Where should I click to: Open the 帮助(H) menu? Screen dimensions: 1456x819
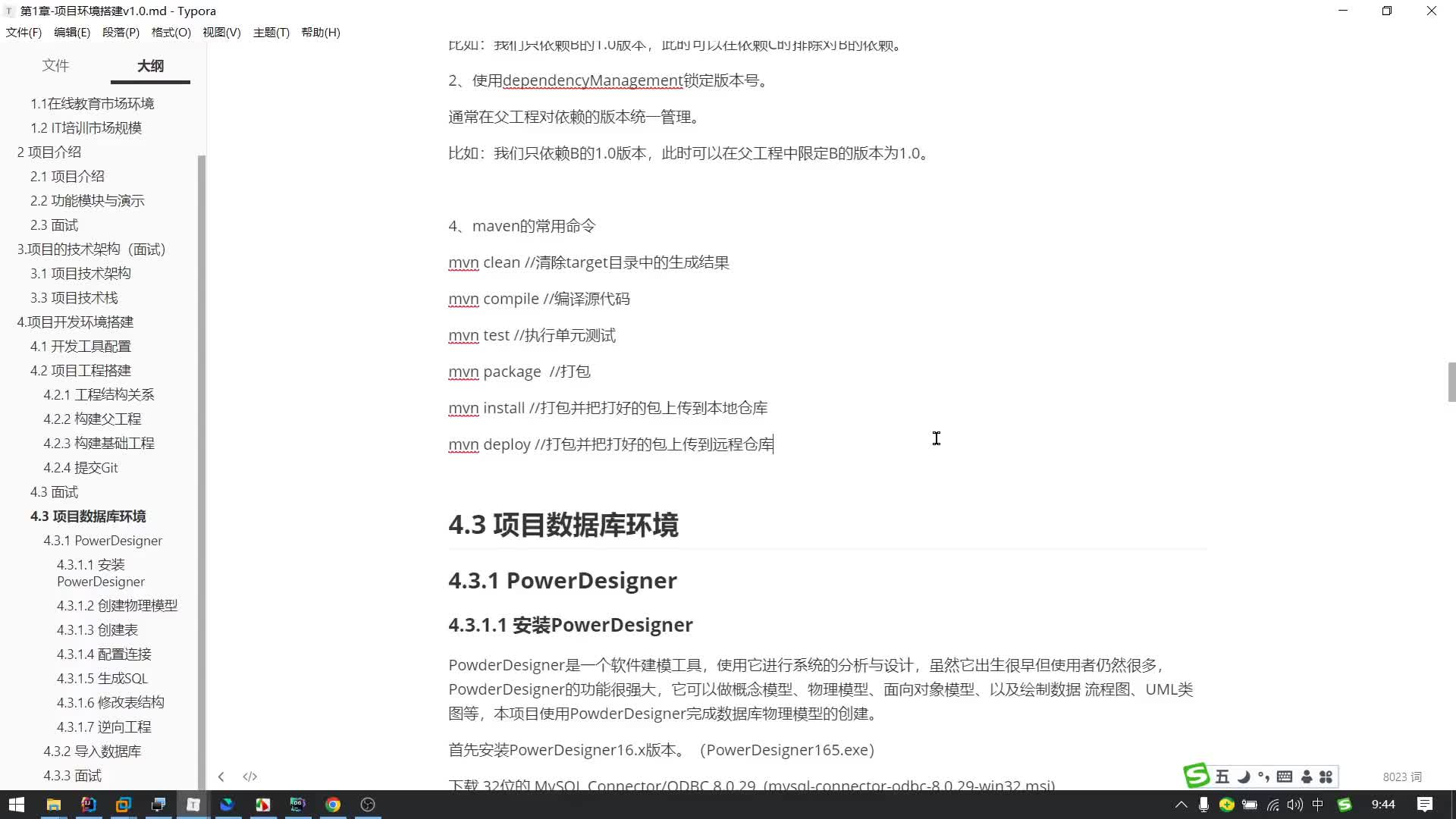click(x=321, y=32)
